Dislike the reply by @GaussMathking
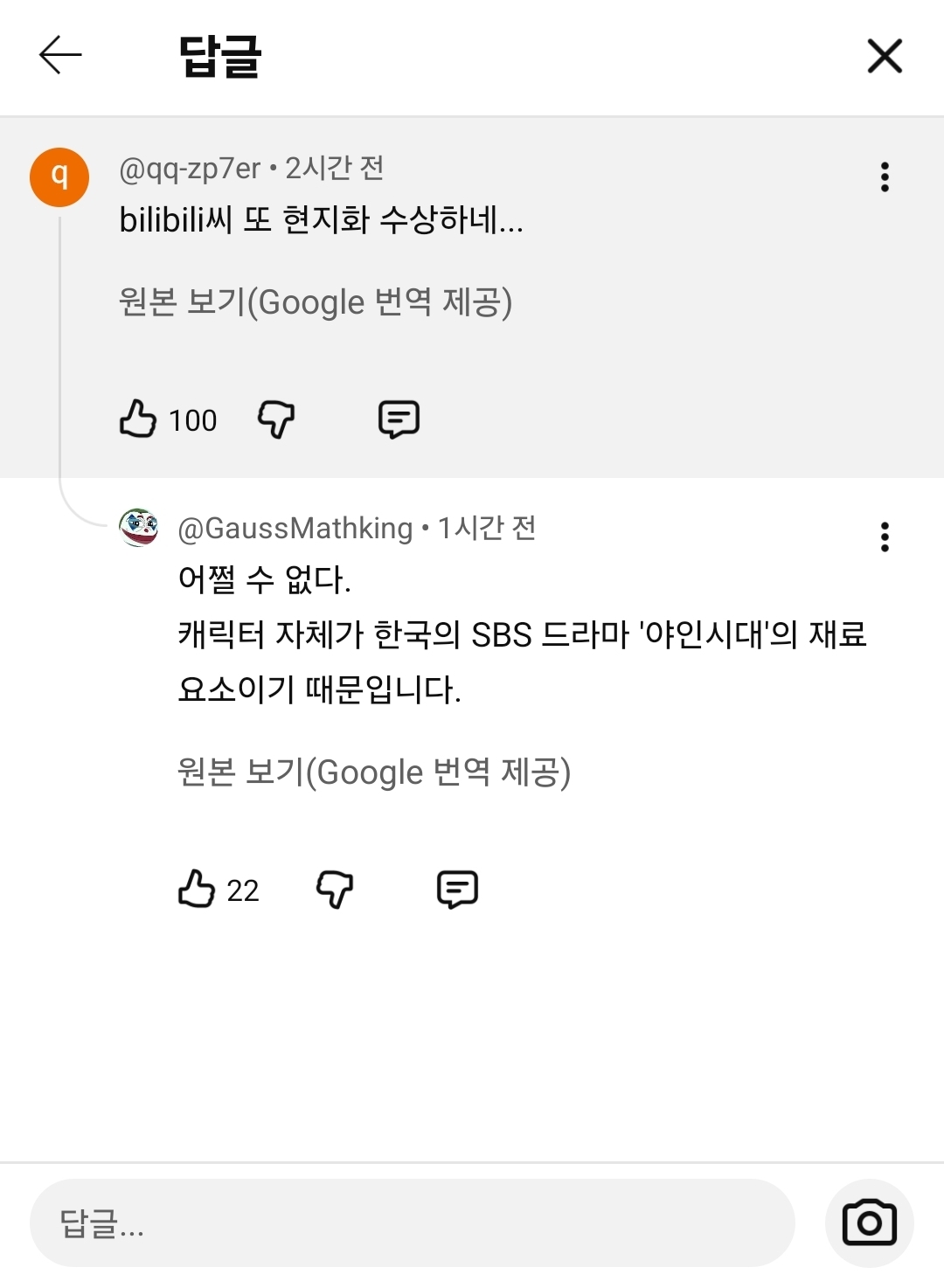Viewport: 944px width, 1288px height. (335, 890)
